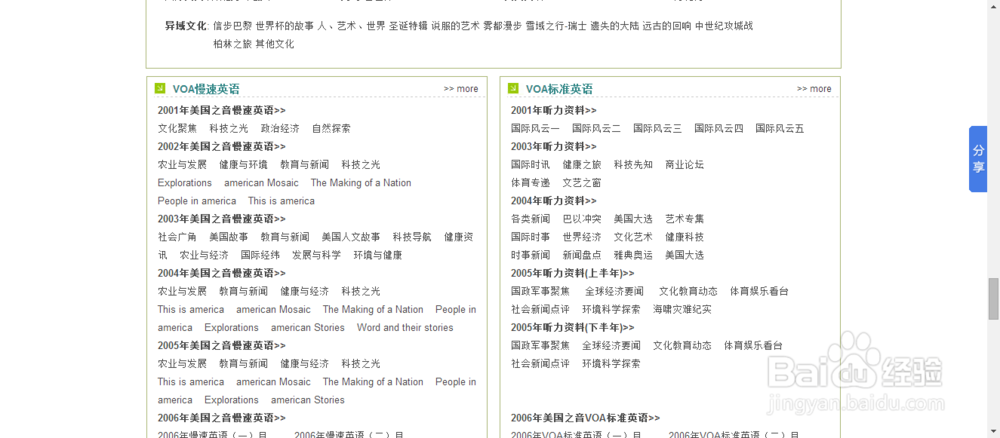Open the 2002 Explorations link
1000x438 pixels.
click(185, 182)
